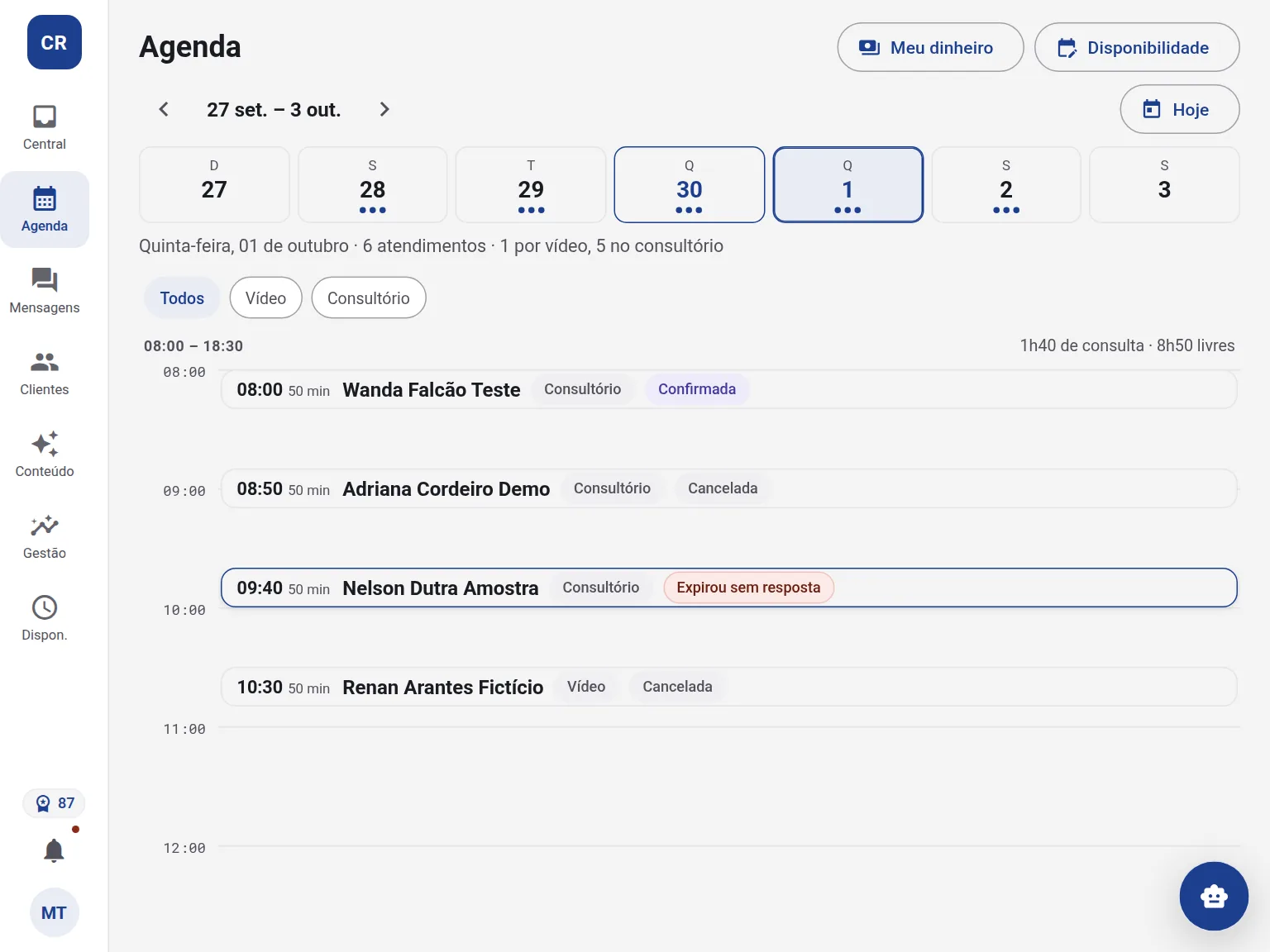
Task: Click Cancelada badge on Renan's appointment
Action: [677, 687]
